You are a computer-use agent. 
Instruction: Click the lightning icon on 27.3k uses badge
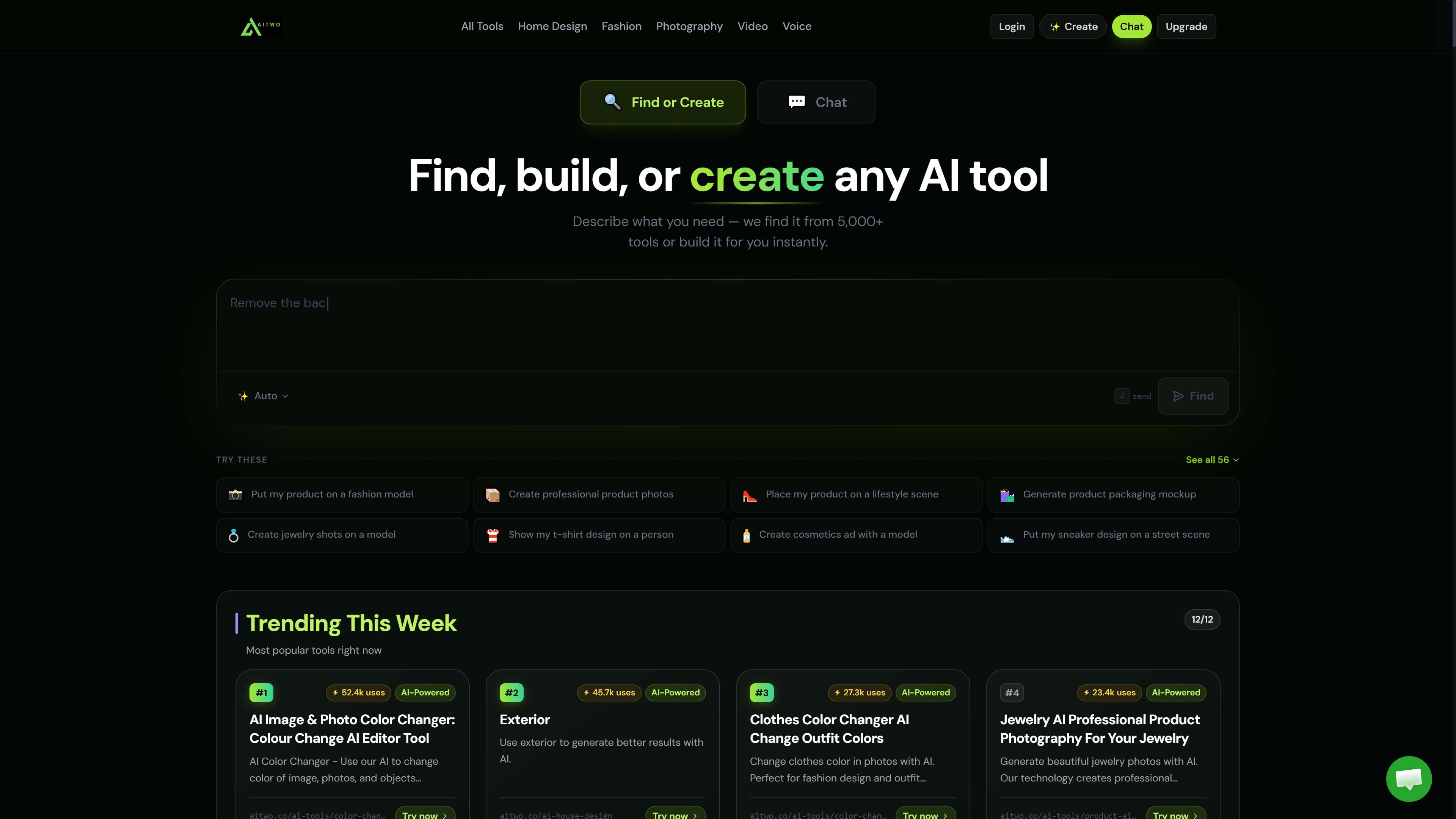[x=837, y=692]
